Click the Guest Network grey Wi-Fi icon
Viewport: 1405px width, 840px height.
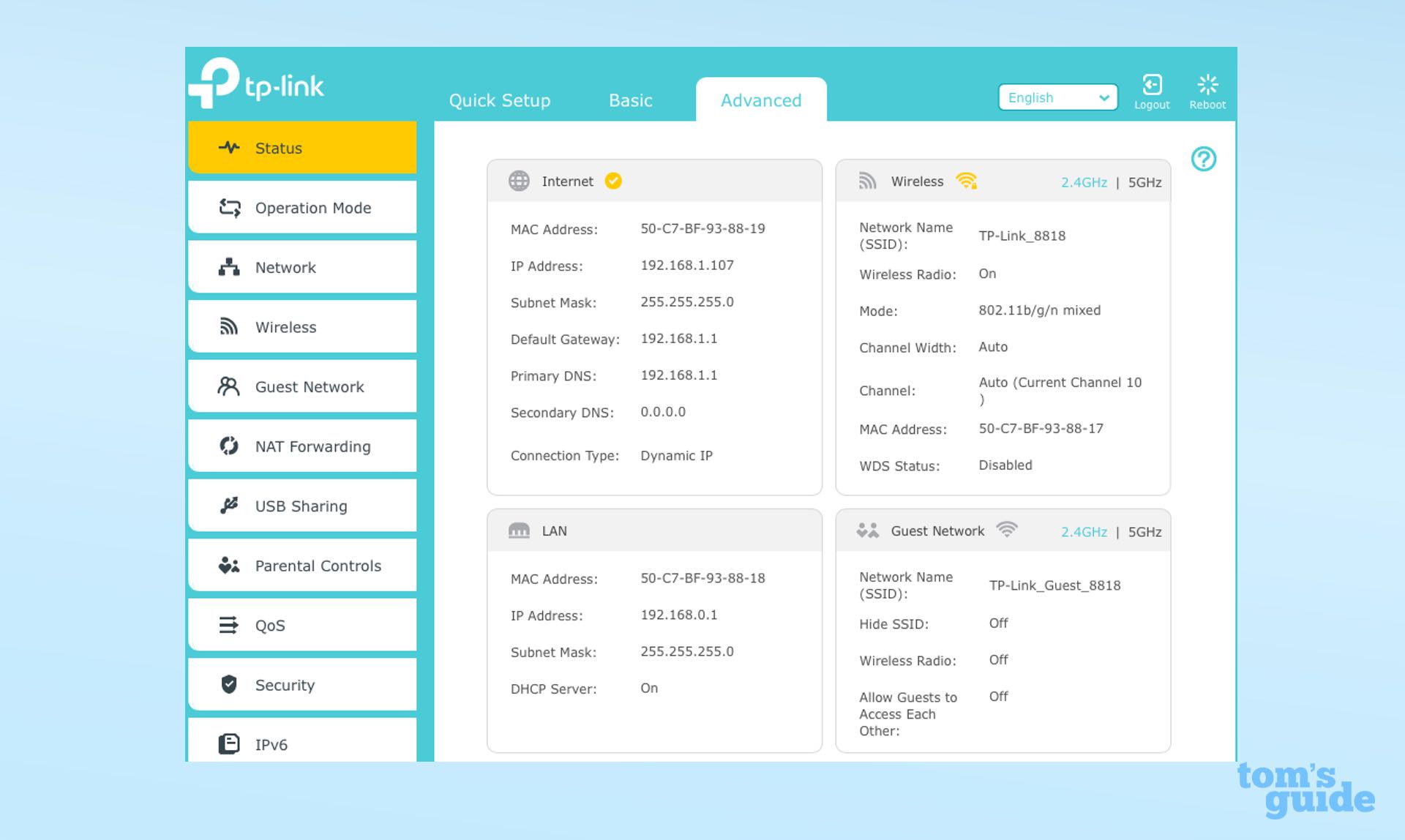pos(1007,530)
